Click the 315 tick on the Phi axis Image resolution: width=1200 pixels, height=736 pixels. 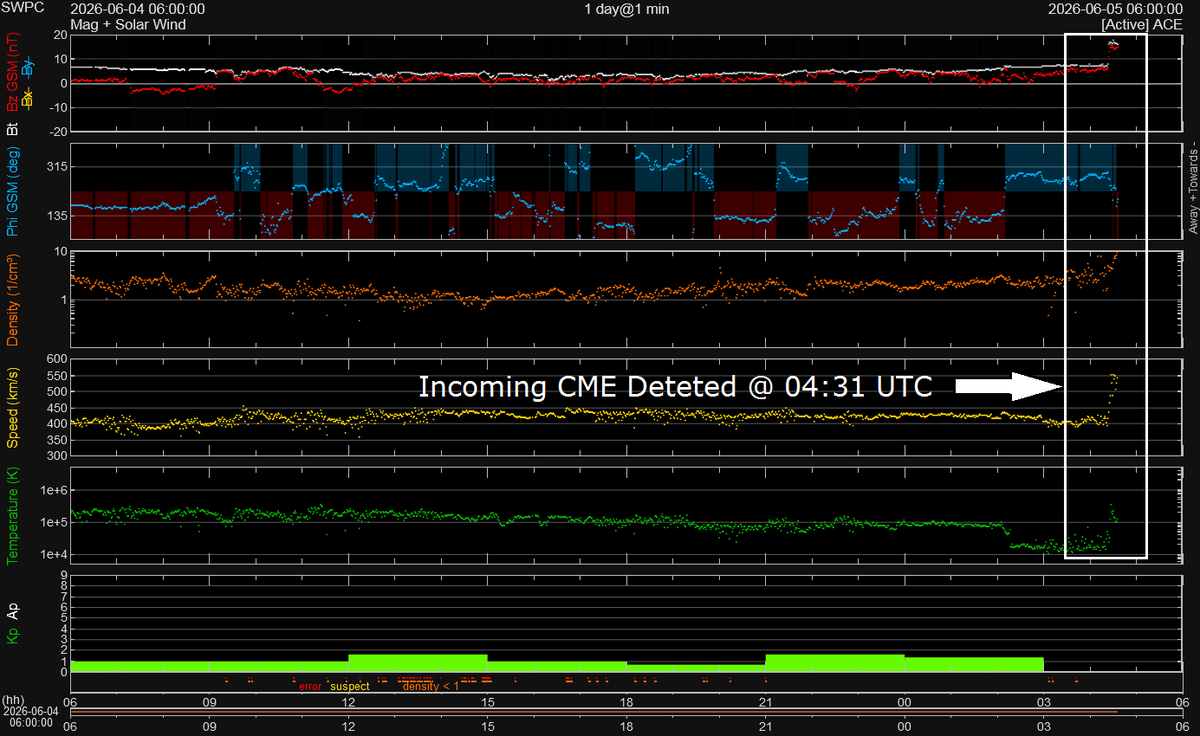click(55, 166)
